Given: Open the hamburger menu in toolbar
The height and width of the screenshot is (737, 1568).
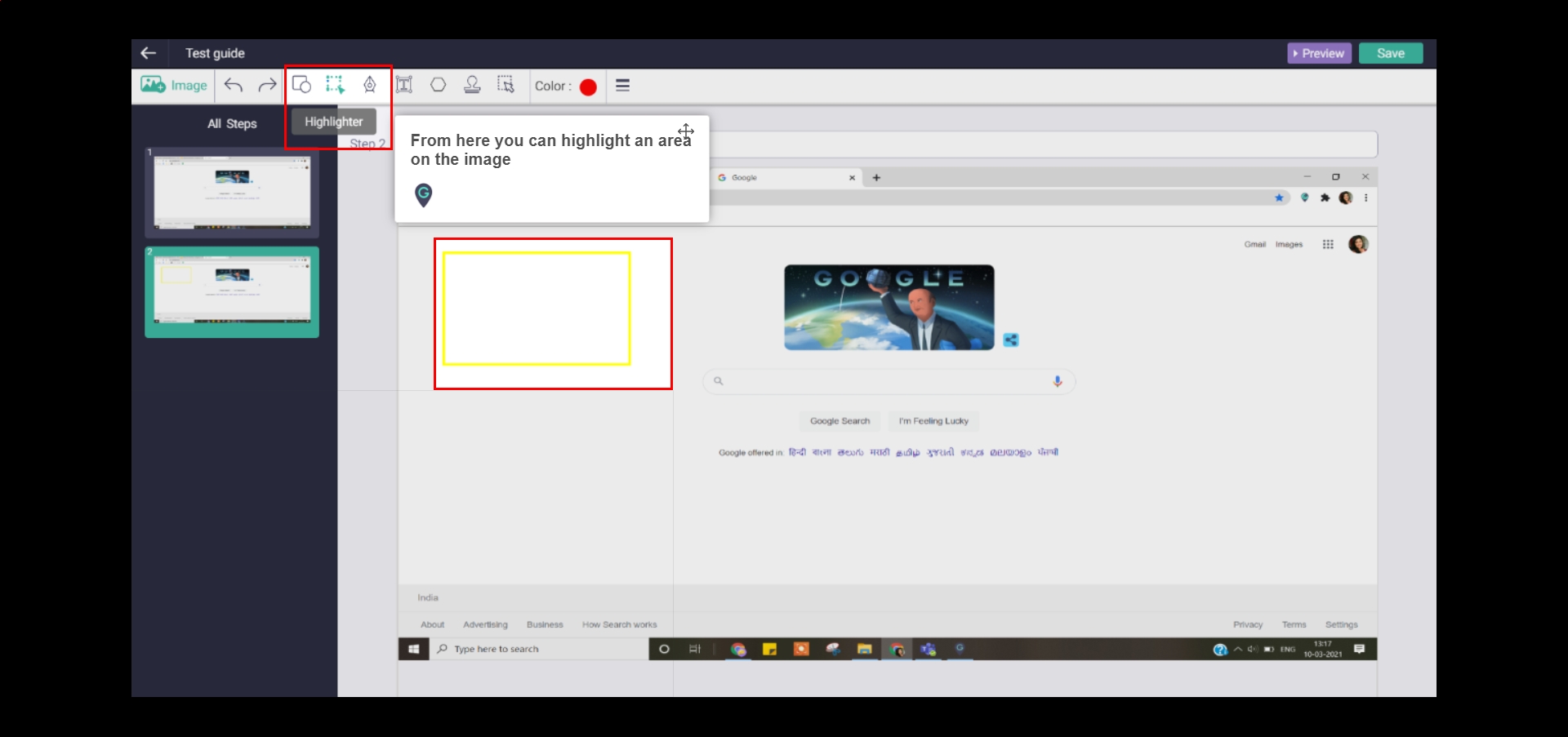Looking at the screenshot, I should point(623,85).
